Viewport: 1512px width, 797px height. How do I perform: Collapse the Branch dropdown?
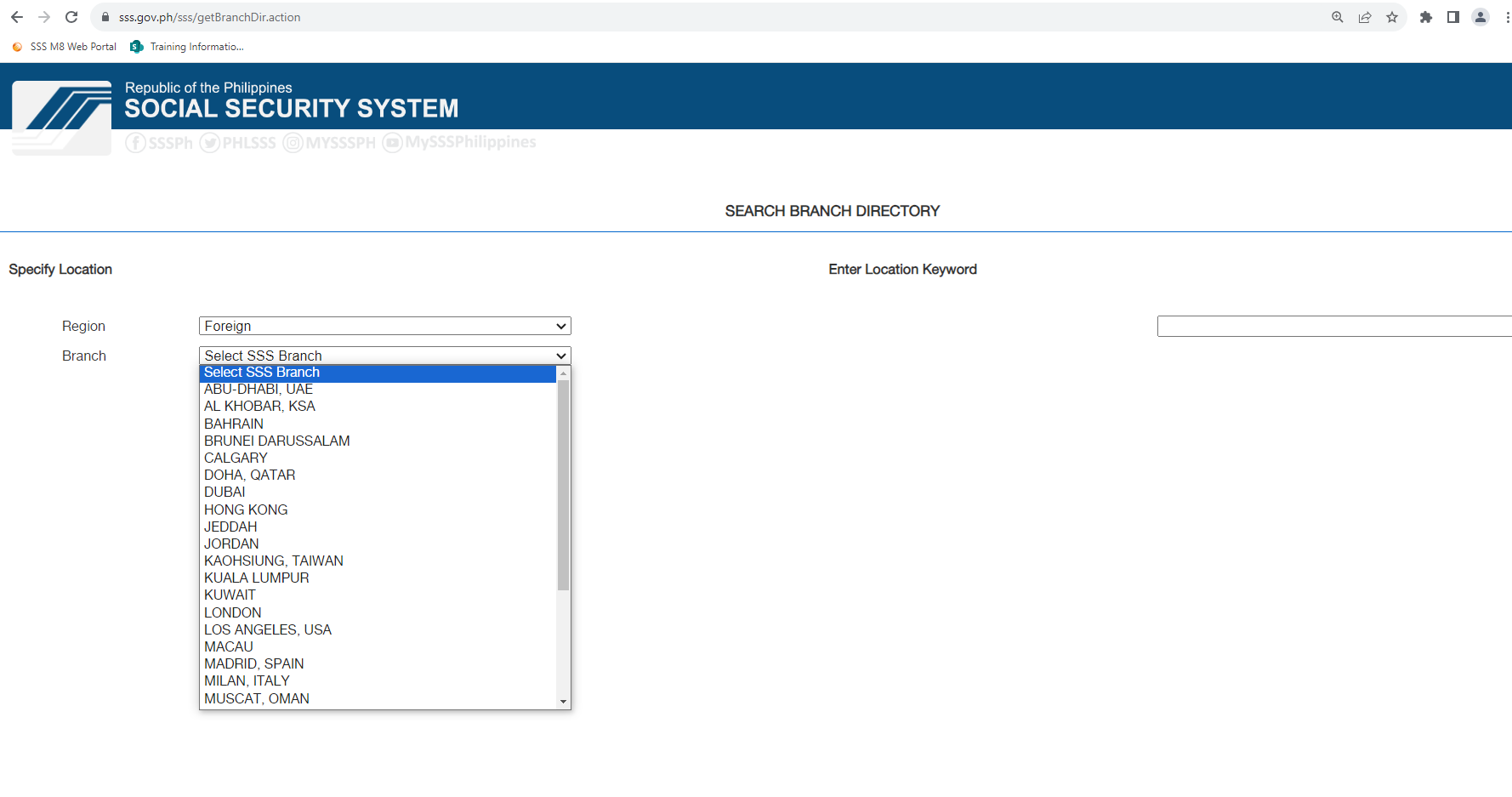pos(384,356)
